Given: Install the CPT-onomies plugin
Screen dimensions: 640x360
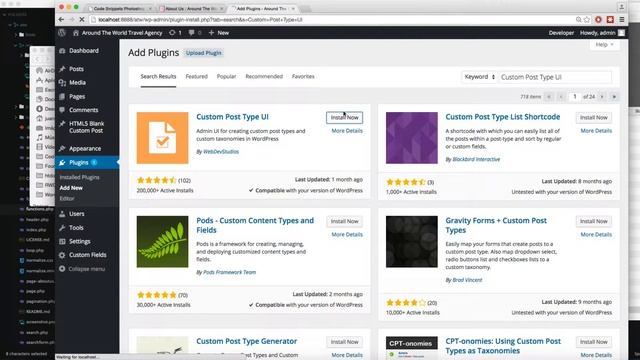Looking at the screenshot, I should coord(594,342).
